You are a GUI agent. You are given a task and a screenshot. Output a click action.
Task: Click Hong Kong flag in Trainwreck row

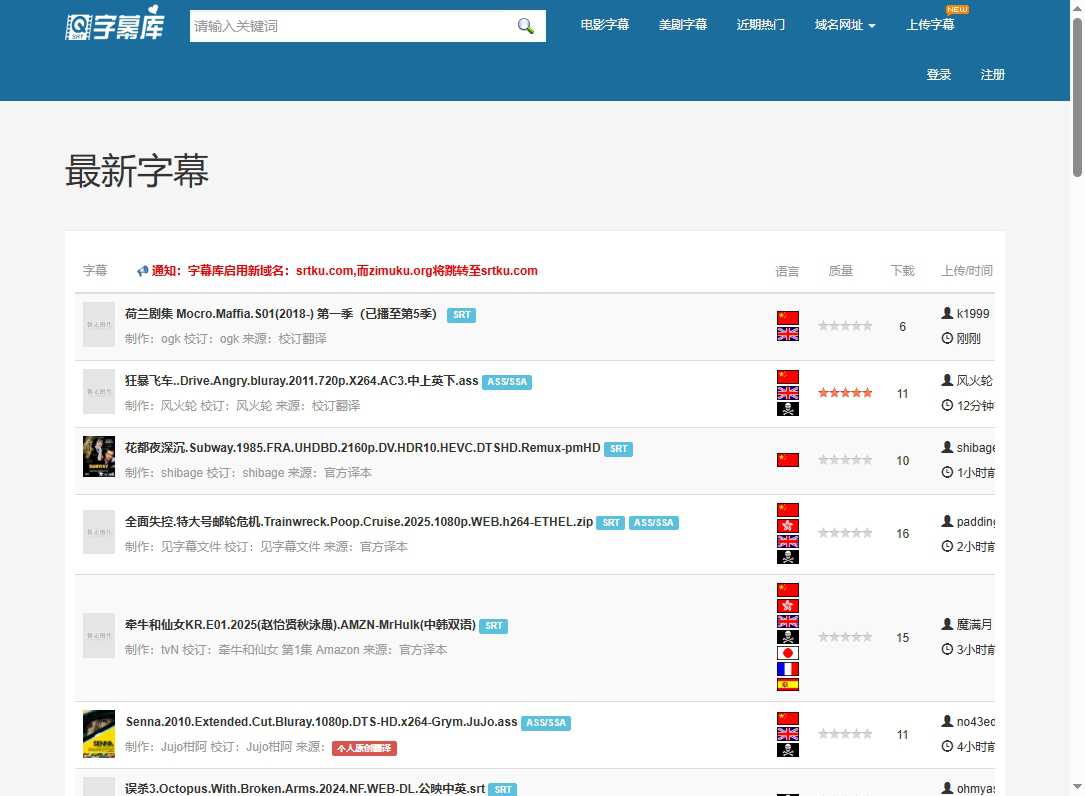[787, 525]
